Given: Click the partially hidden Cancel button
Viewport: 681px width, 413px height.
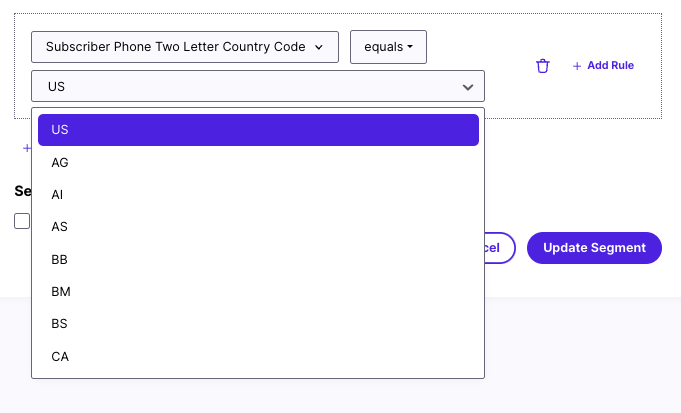Looking at the screenshot, I should (500, 248).
